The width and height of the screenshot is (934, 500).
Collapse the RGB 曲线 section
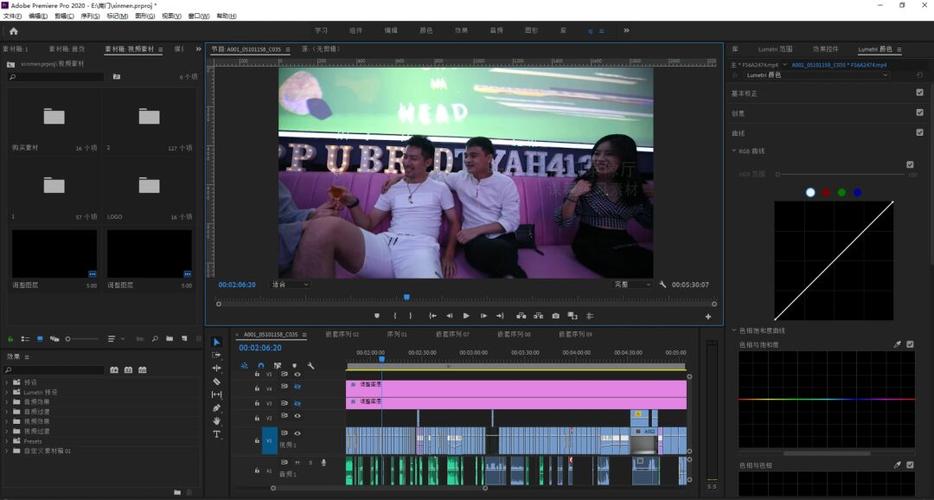tap(734, 151)
